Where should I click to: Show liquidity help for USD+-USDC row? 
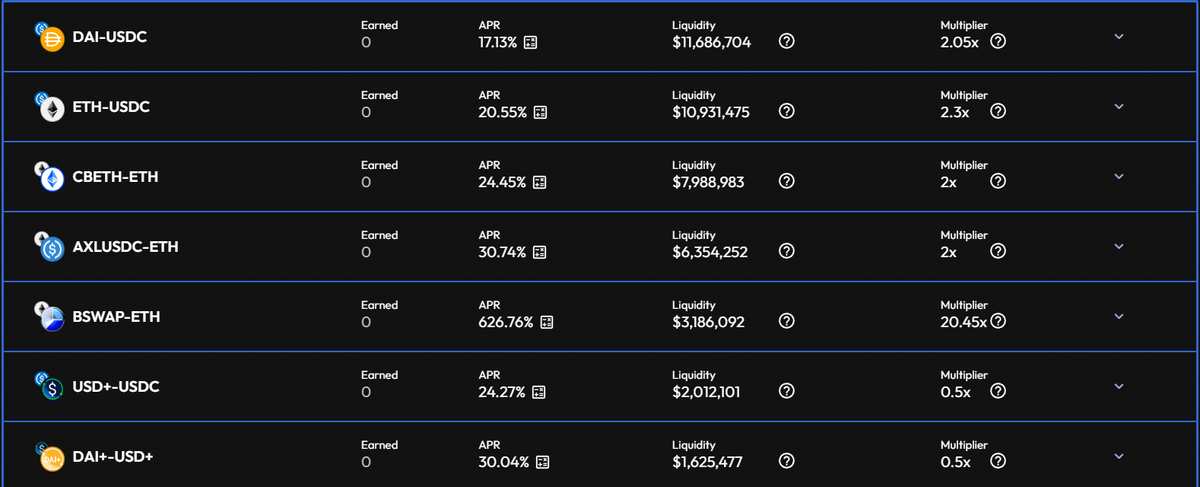click(786, 392)
